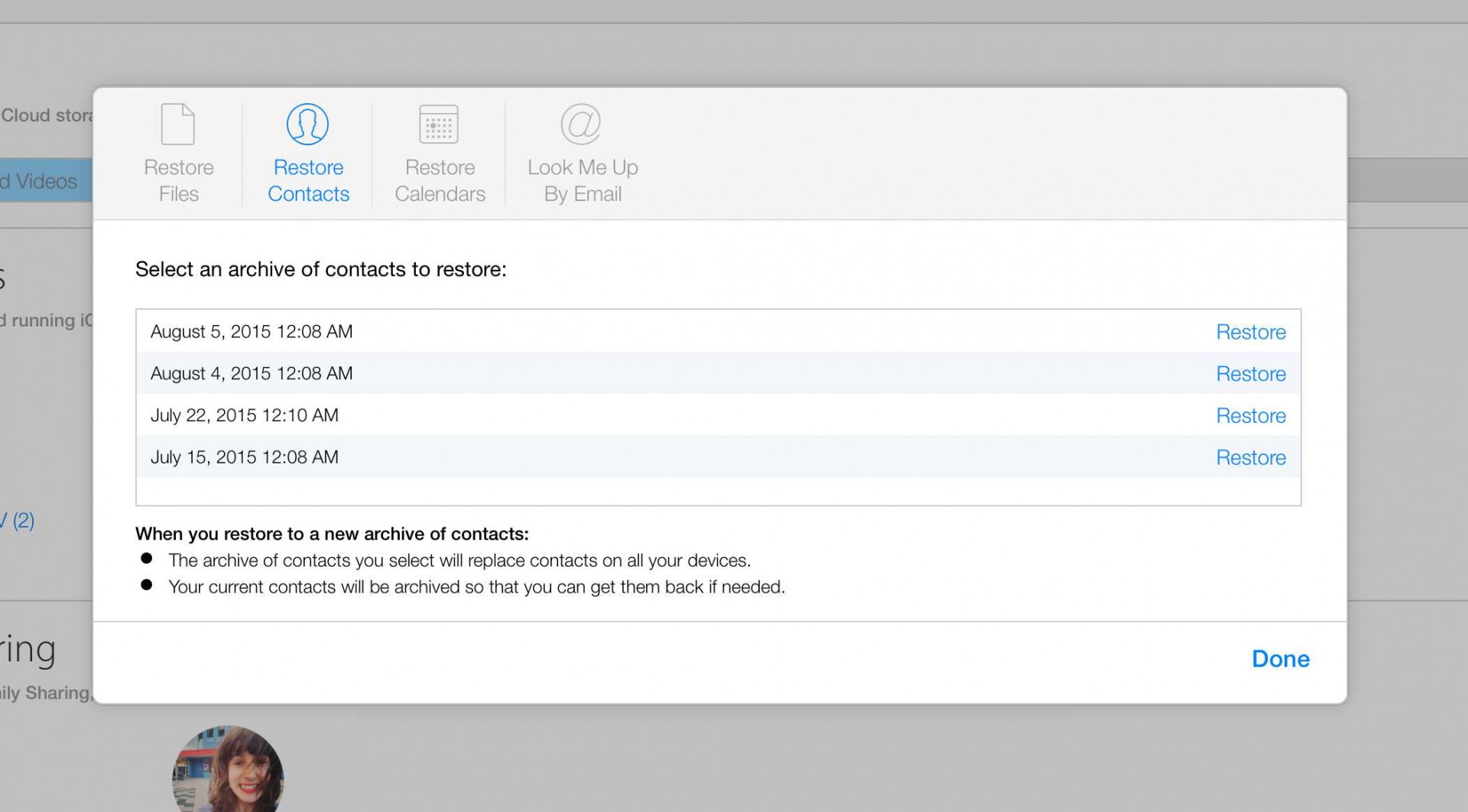Restore the July 15, 2015 contacts archive
Viewport: 1468px width, 812px height.
[1251, 457]
